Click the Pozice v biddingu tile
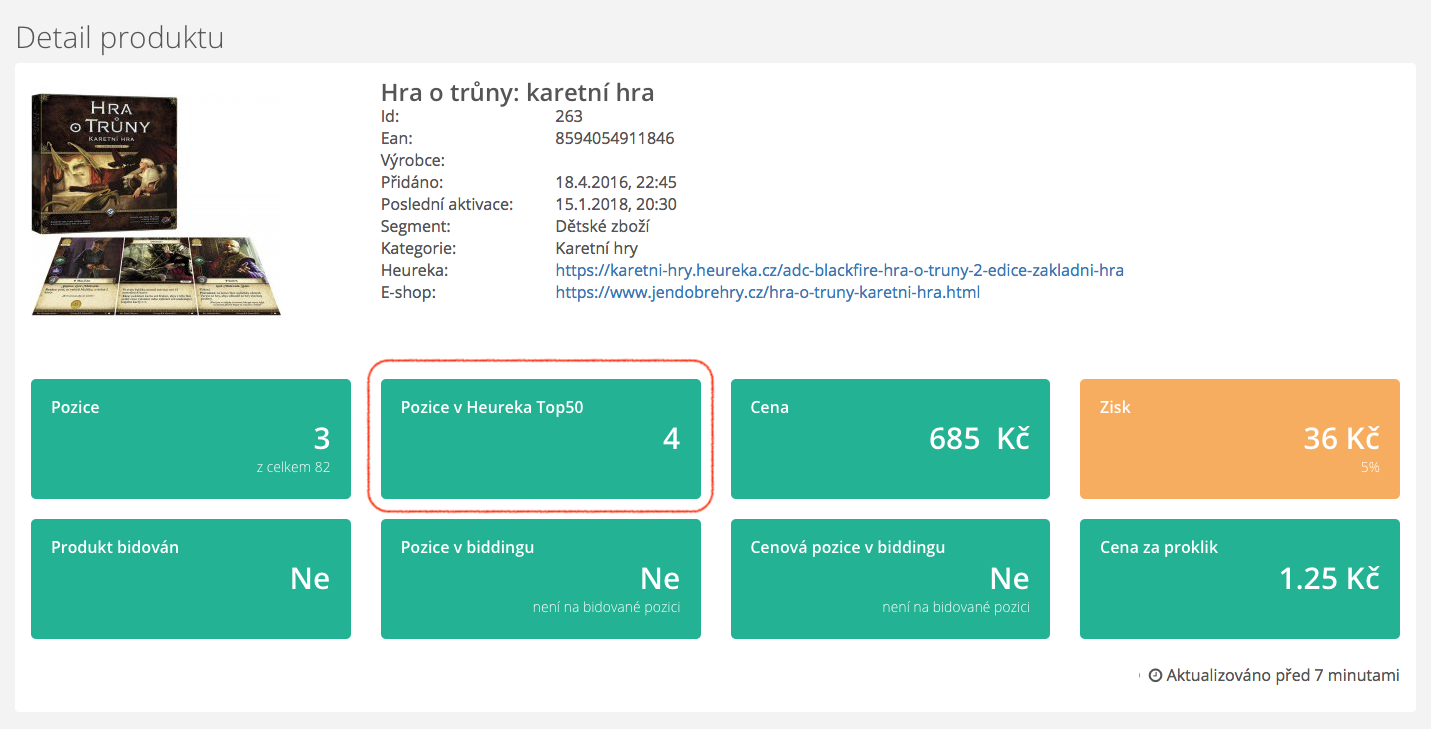 coord(540,578)
